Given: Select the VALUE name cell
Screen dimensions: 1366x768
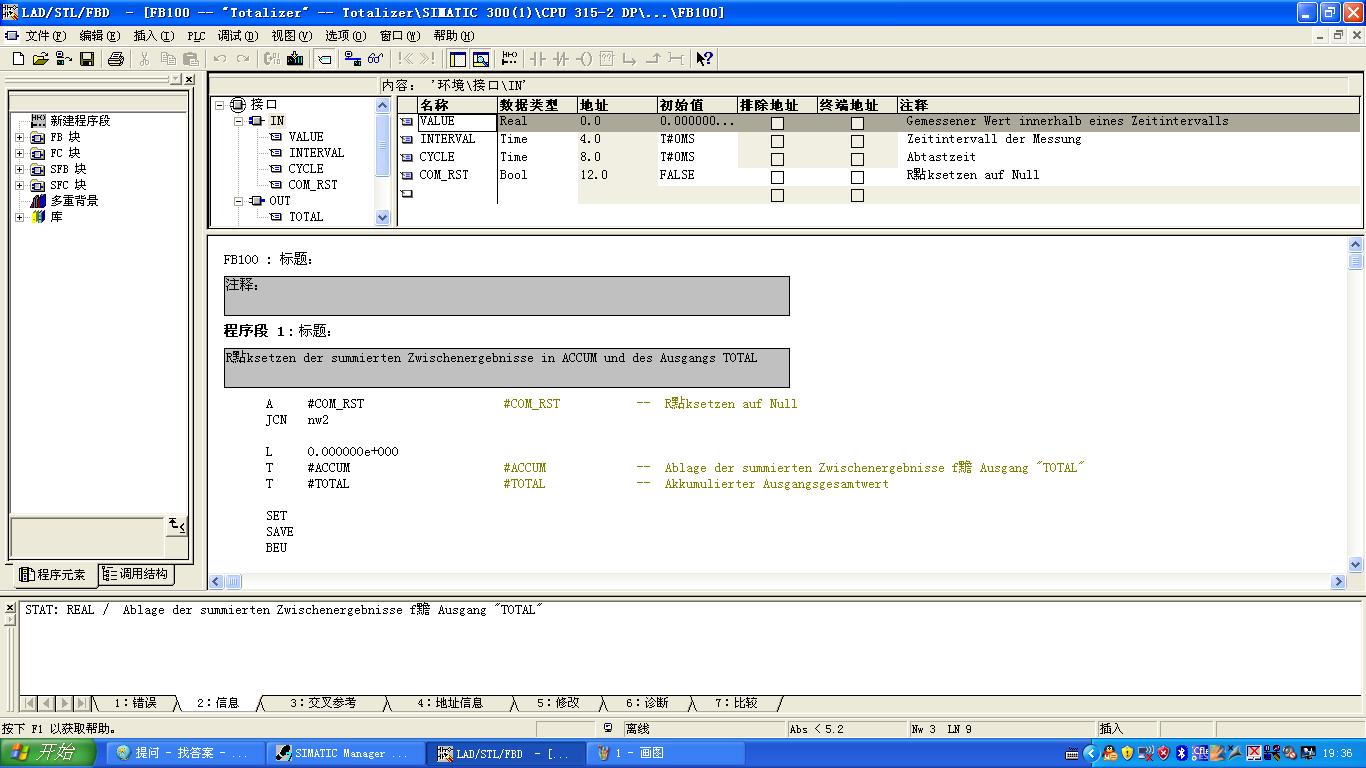Looking at the screenshot, I should tap(457, 122).
